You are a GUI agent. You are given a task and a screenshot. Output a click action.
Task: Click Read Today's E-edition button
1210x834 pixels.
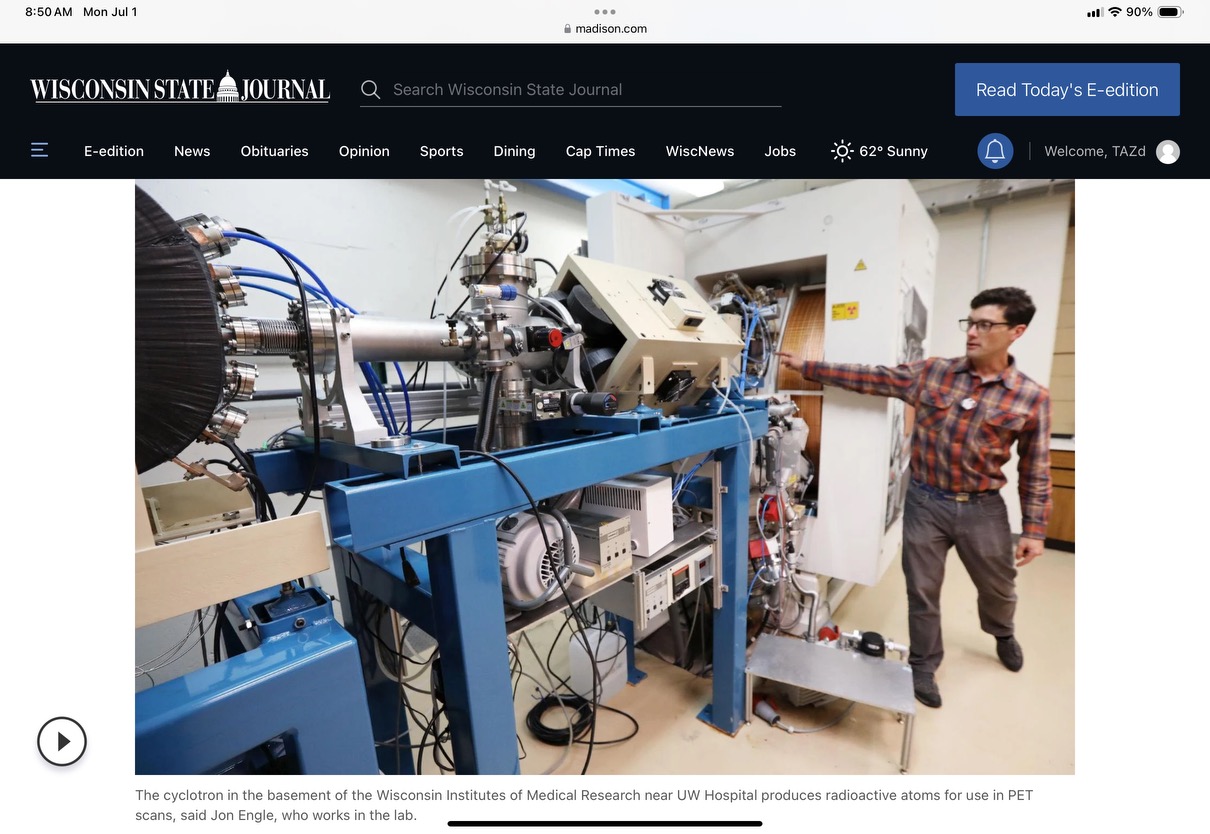click(x=1067, y=90)
